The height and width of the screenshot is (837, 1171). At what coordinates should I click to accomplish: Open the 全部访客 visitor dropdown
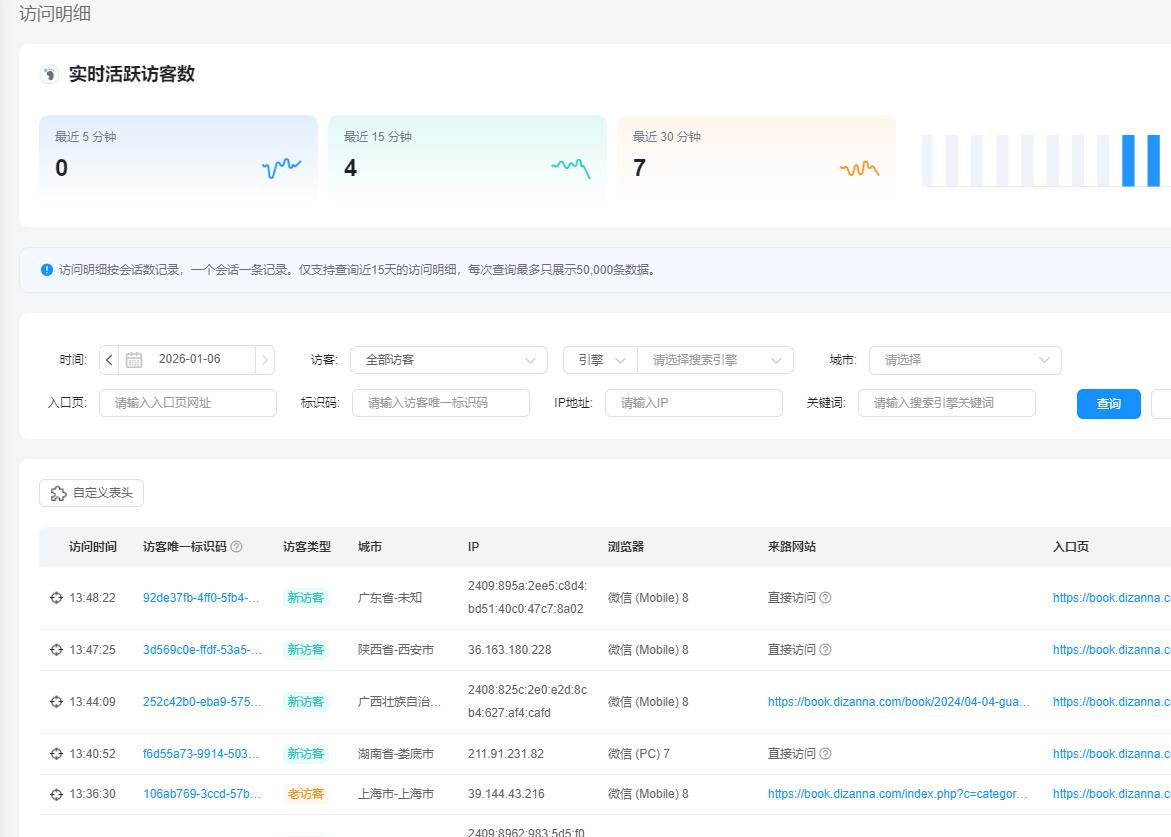point(449,360)
